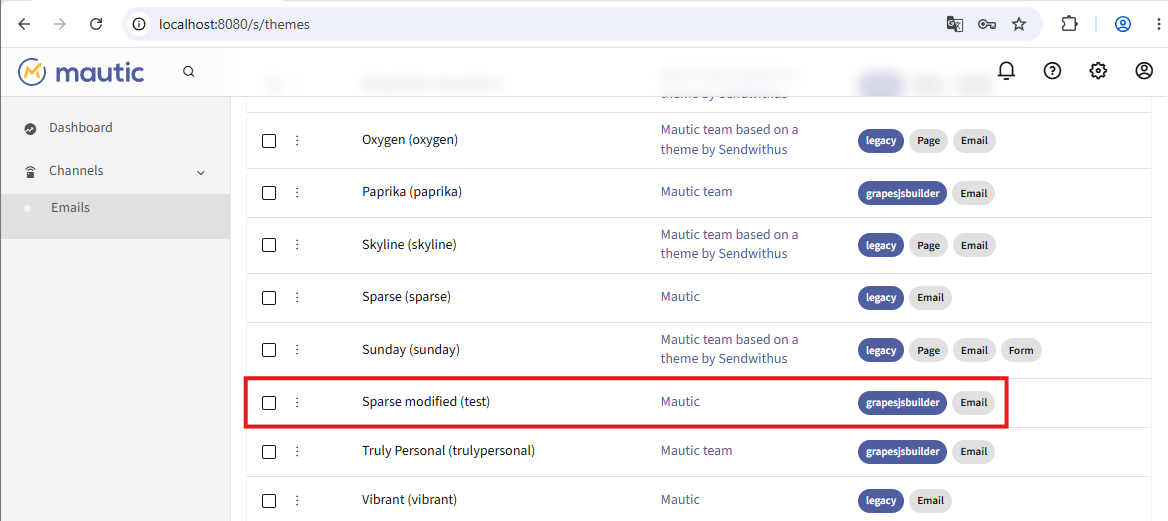This screenshot has height=521, width=1168.
Task: Click the Truly Personal (trulypersonal) theme name
Action: coord(448,450)
